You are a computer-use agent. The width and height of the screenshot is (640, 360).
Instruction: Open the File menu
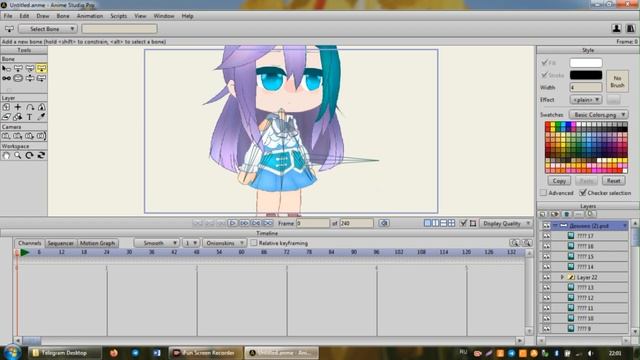(8, 16)
